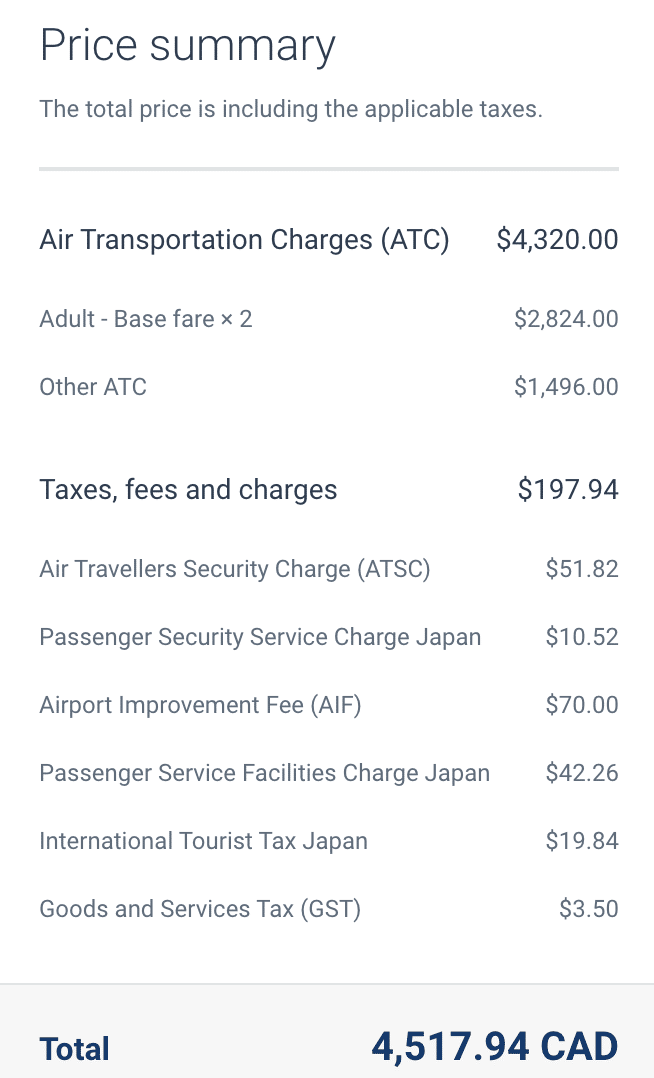This screenshot has height=1078, width=654.
Task: Select the Adult - Base fare × 2 row
Action: 146,319
